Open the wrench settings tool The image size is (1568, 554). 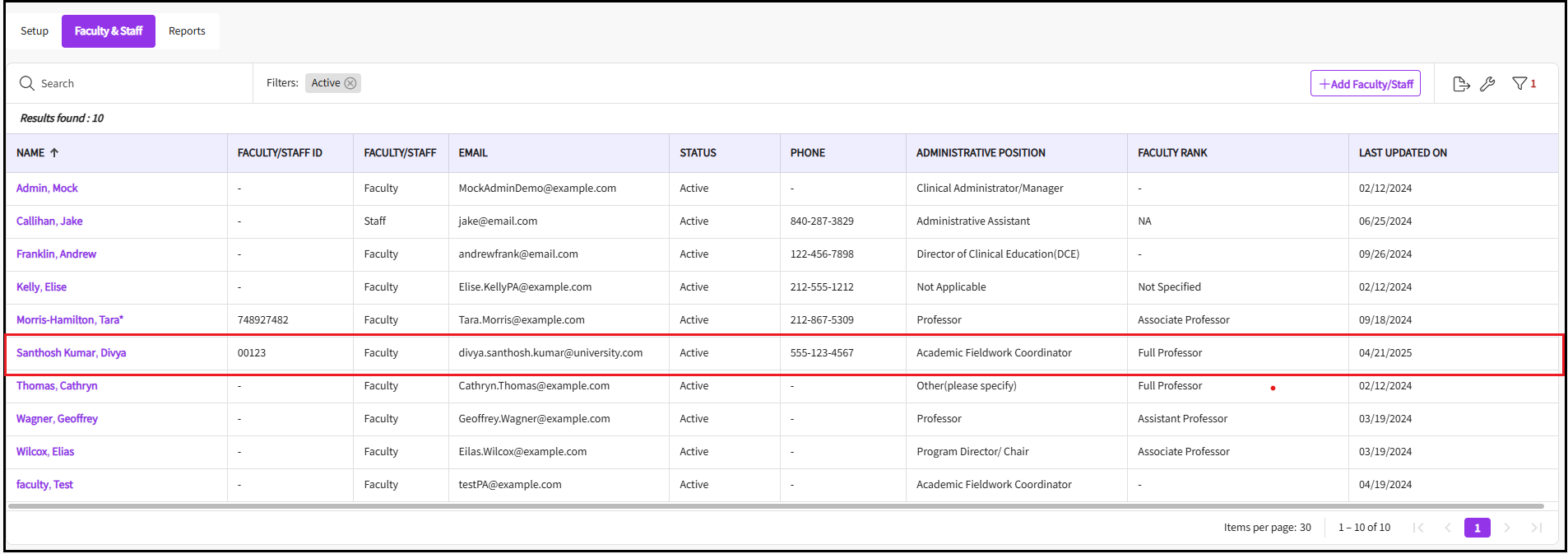coord(1487,84)
